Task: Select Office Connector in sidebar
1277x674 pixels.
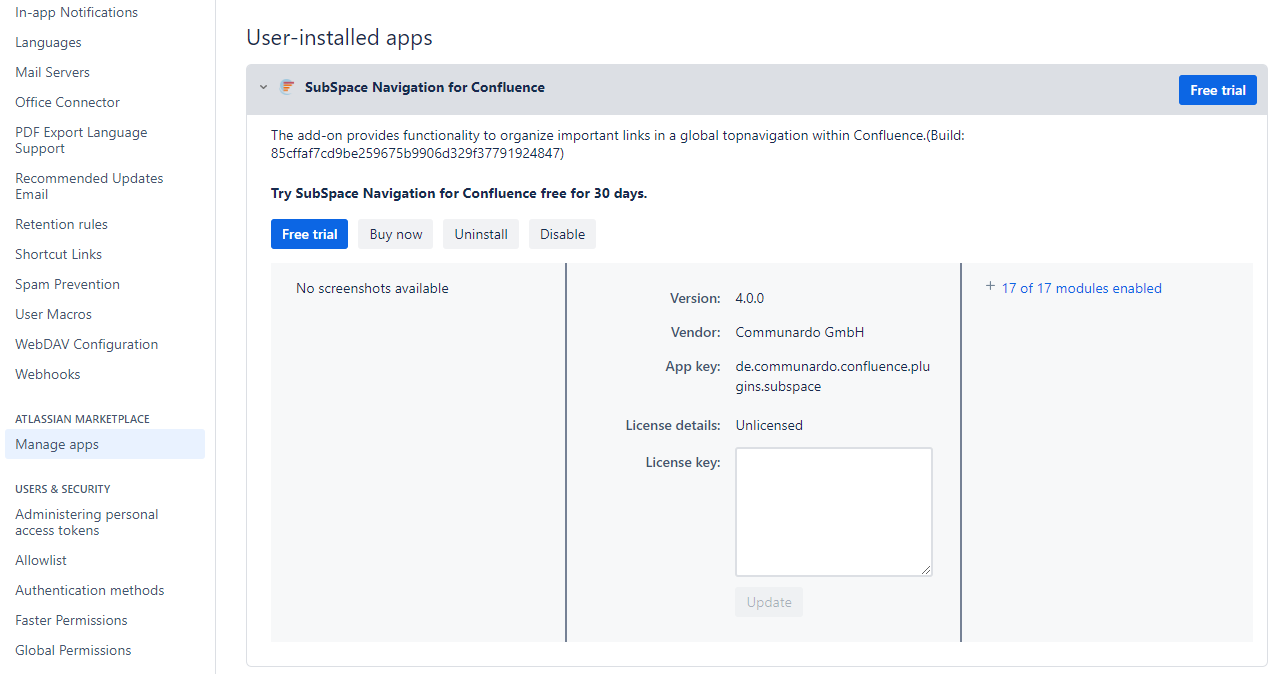Action: coord(67,102)
